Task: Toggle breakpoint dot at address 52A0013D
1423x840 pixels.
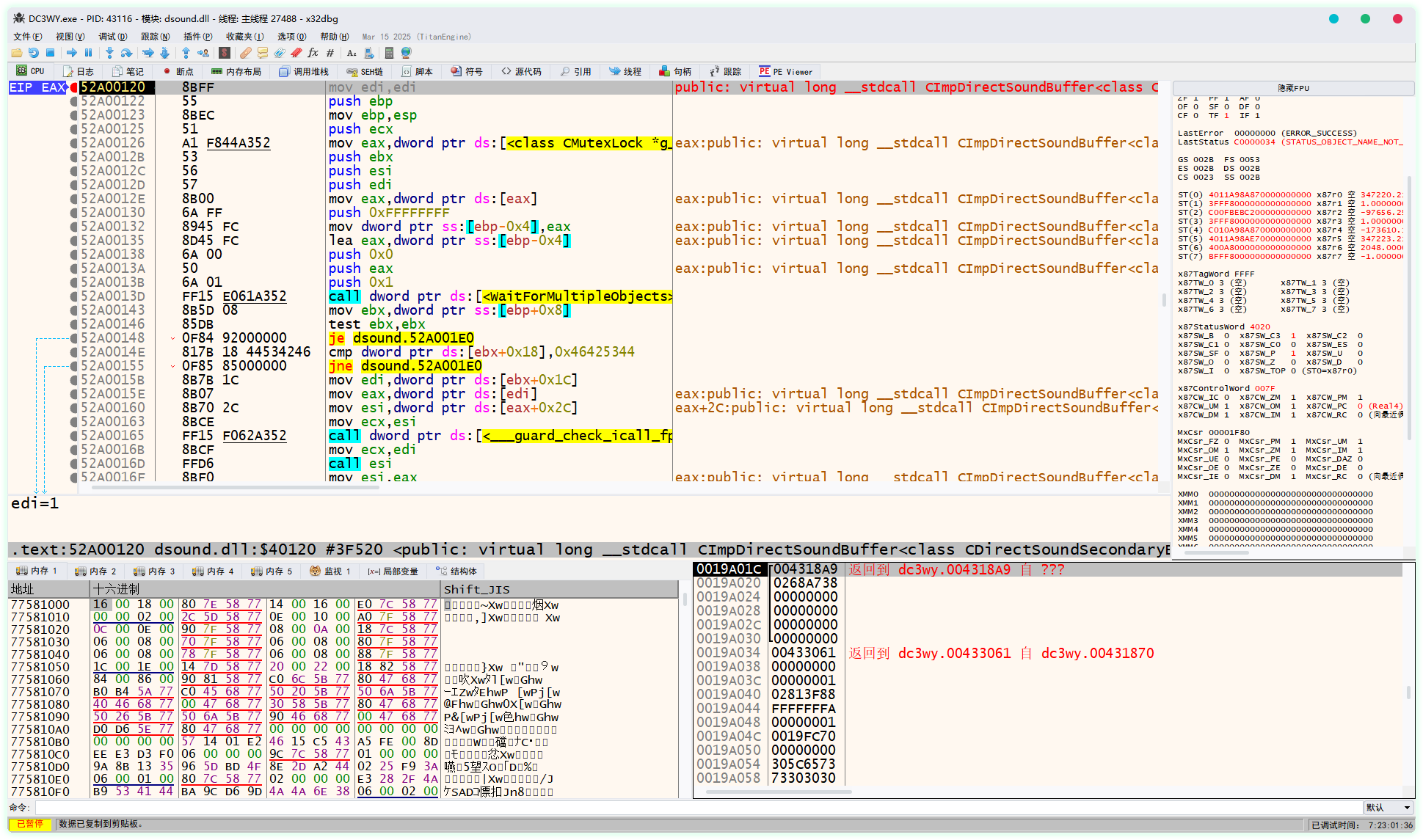Action: (x=73, y=296)
